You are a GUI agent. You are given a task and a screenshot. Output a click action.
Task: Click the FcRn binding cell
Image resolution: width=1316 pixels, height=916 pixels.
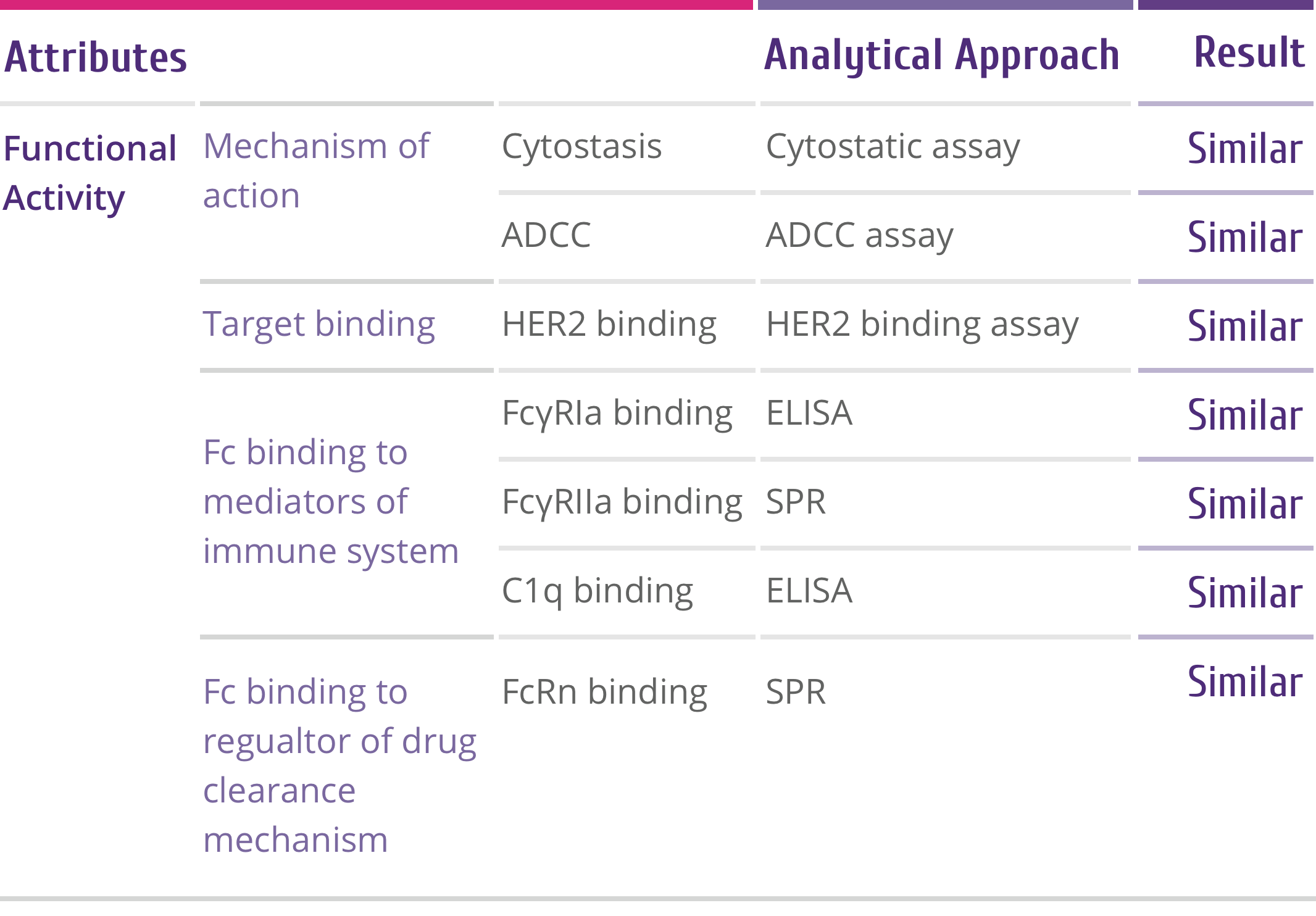coord(604,692)
